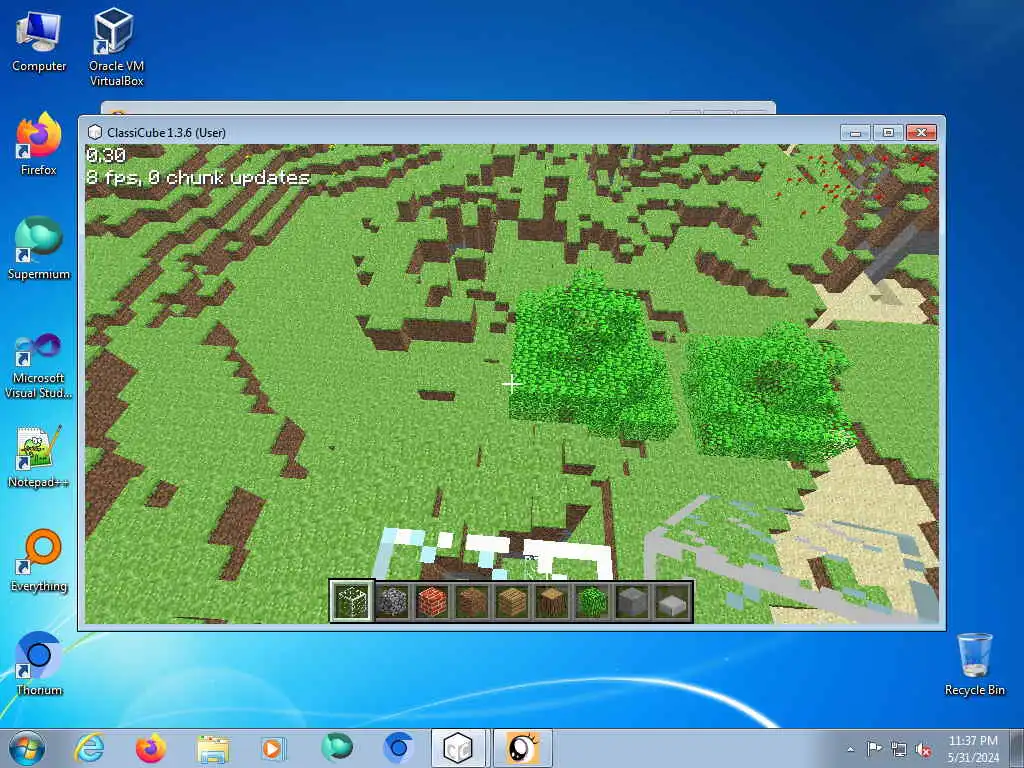Open the Everything search desktop shortcut

39,560
